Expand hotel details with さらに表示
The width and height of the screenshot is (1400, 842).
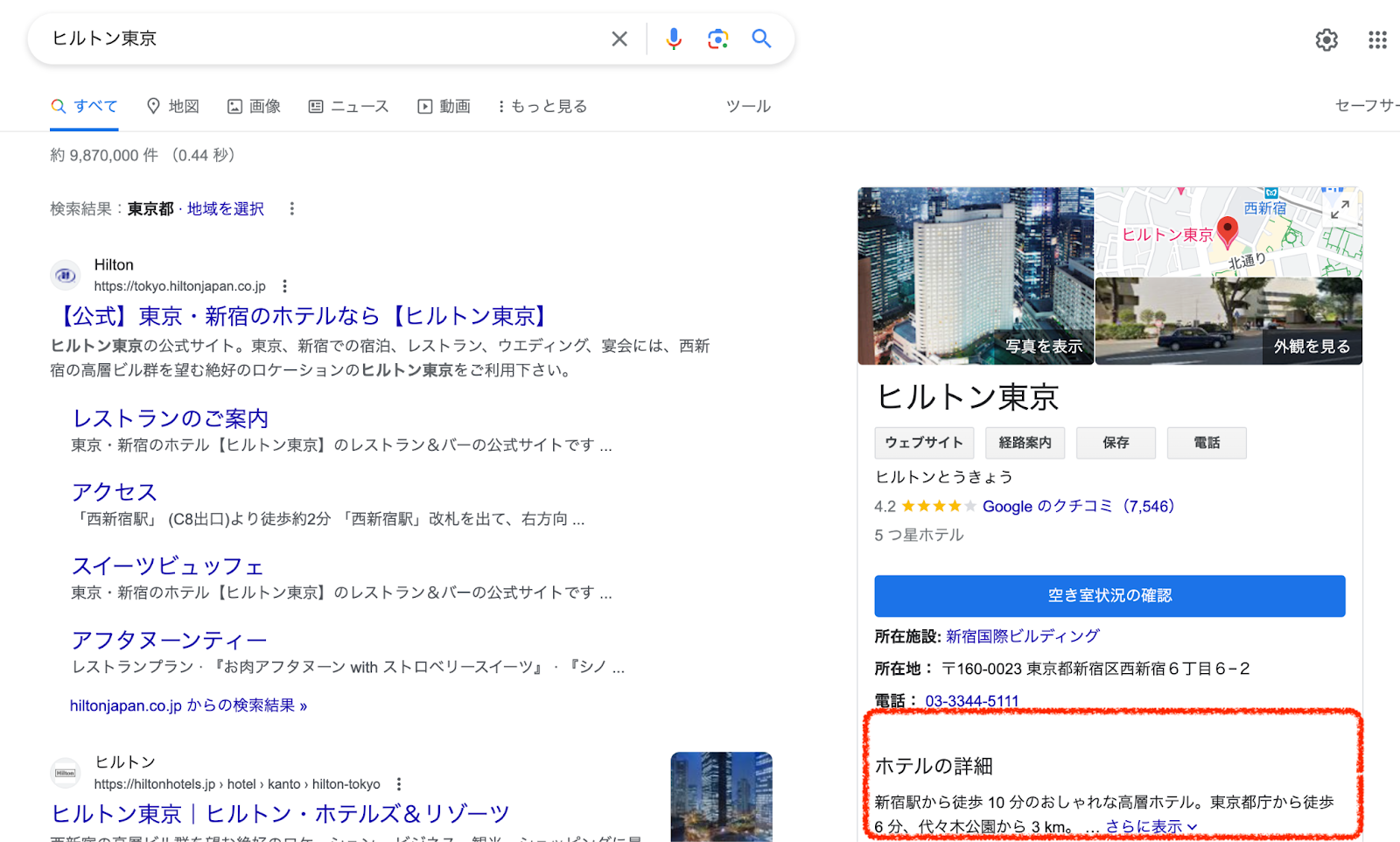pos(1151,827)
